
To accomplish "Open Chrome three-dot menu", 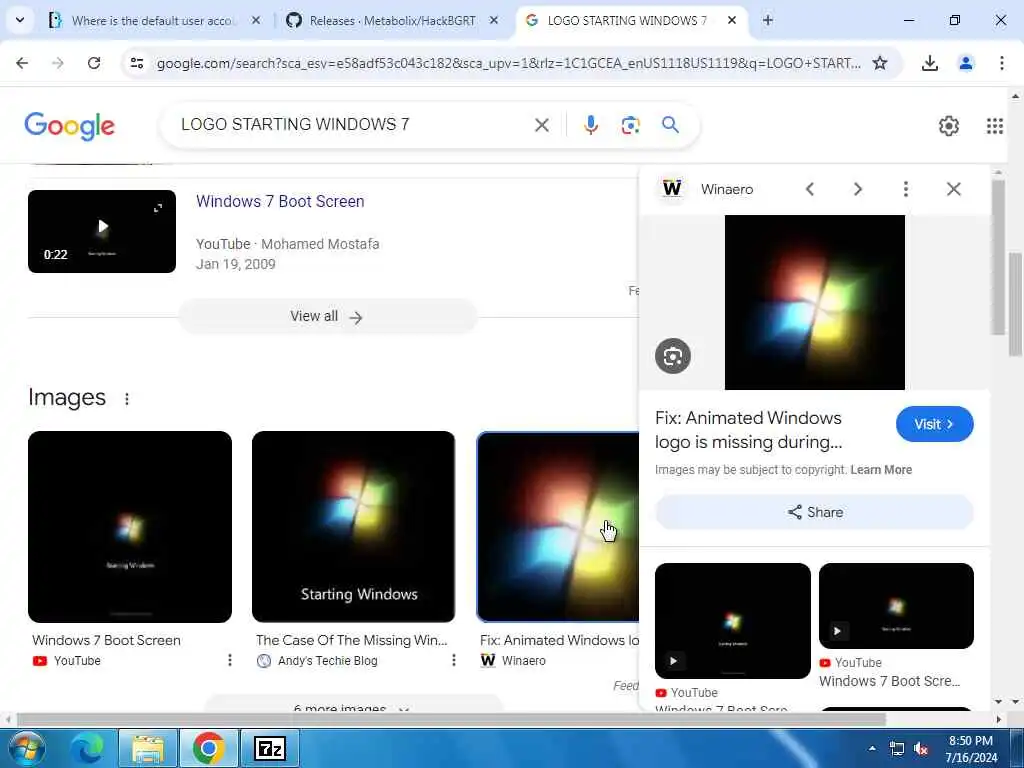I will coord(1001,63).
